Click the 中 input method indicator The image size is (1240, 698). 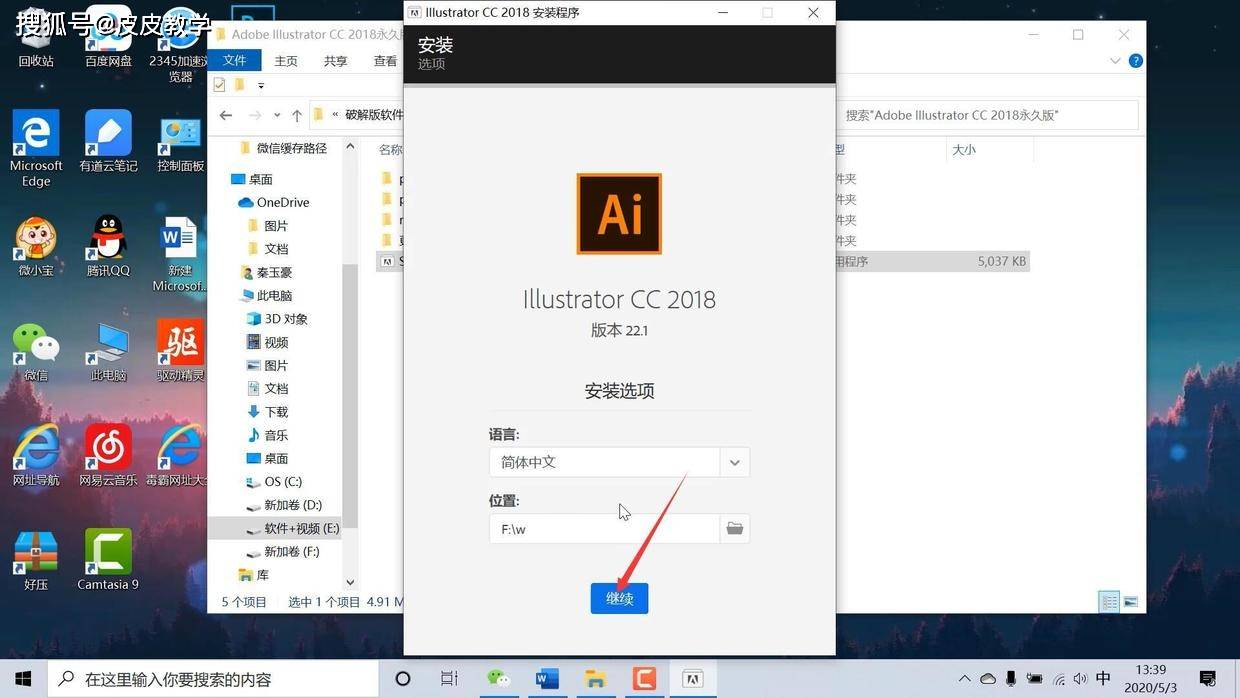point(1104,678)
